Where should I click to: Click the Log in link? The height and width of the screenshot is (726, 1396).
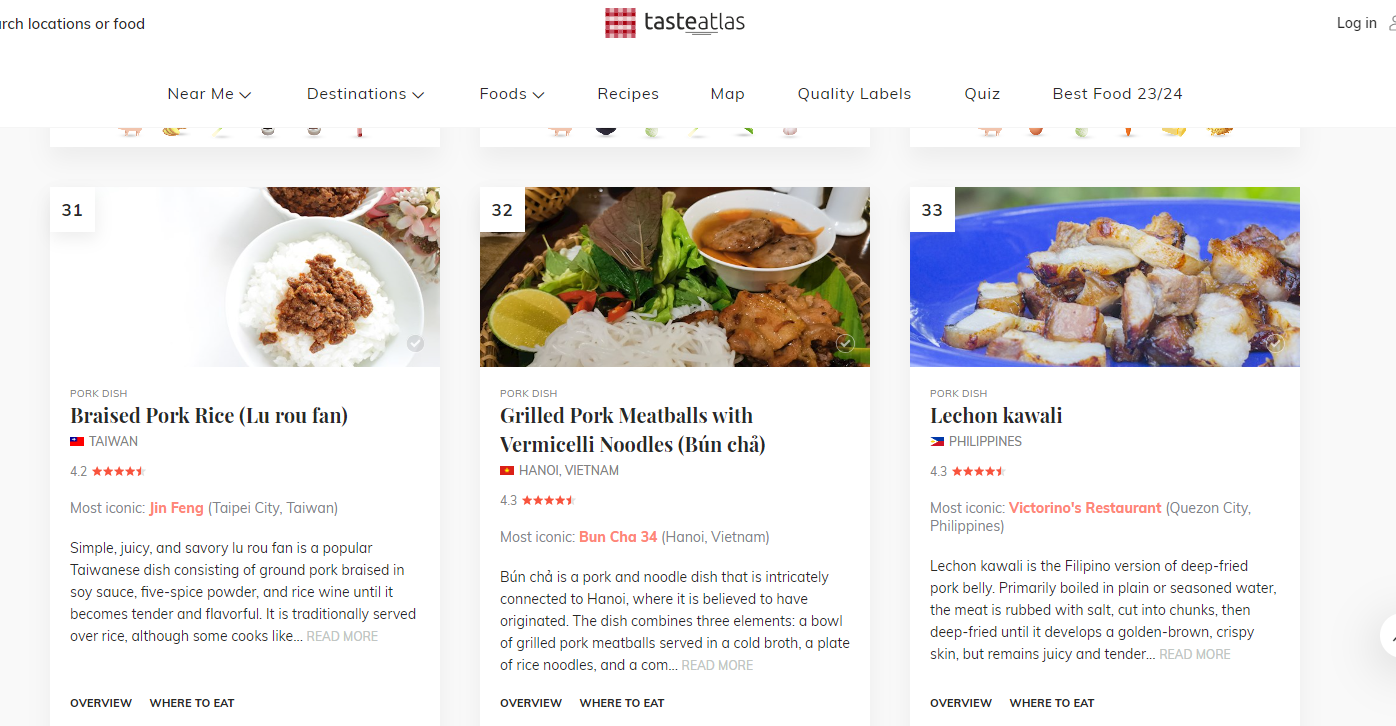[1356, 23]
